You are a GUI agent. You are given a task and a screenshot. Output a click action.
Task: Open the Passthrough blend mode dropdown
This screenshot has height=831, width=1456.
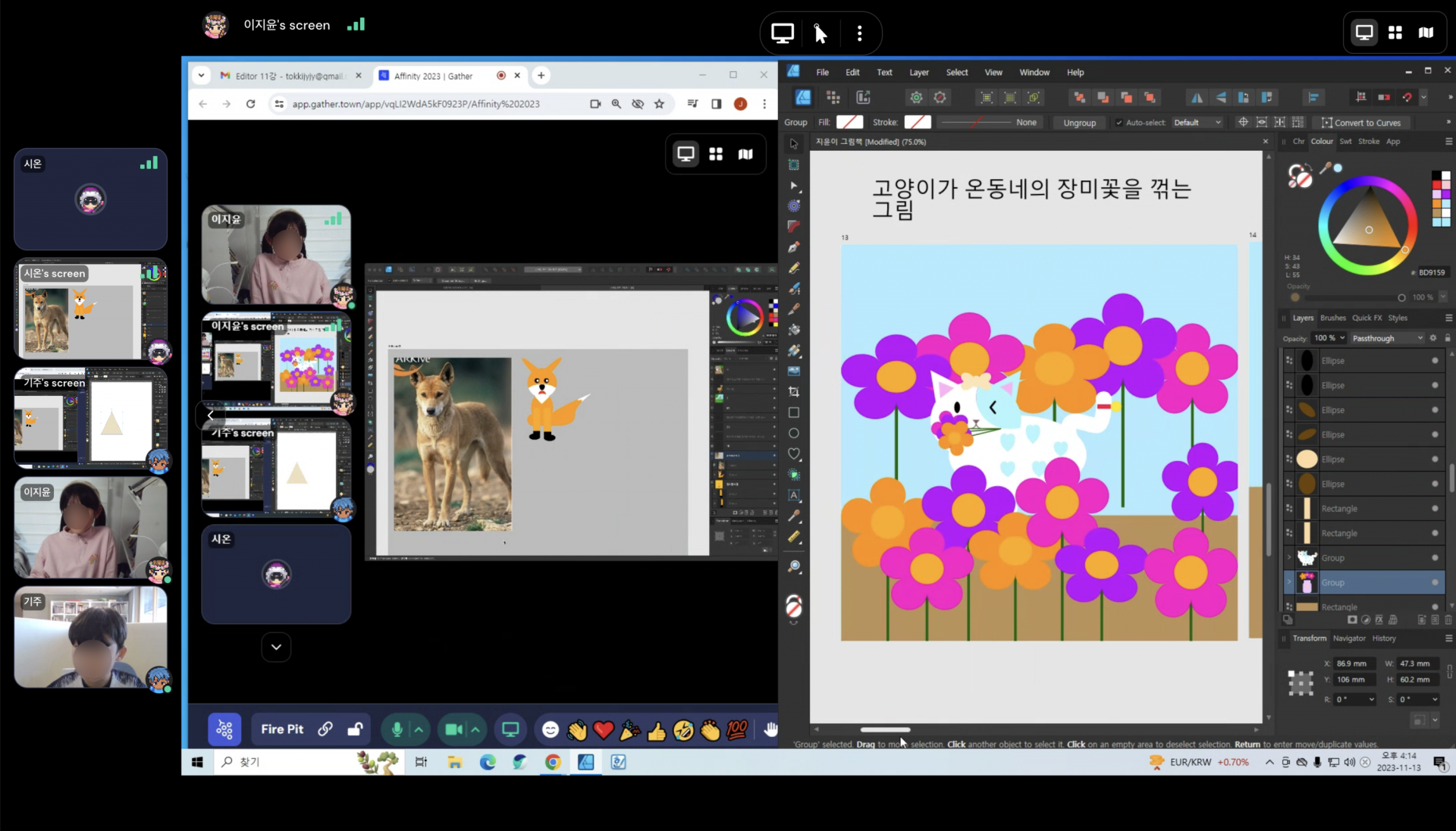pos(1387,338)
